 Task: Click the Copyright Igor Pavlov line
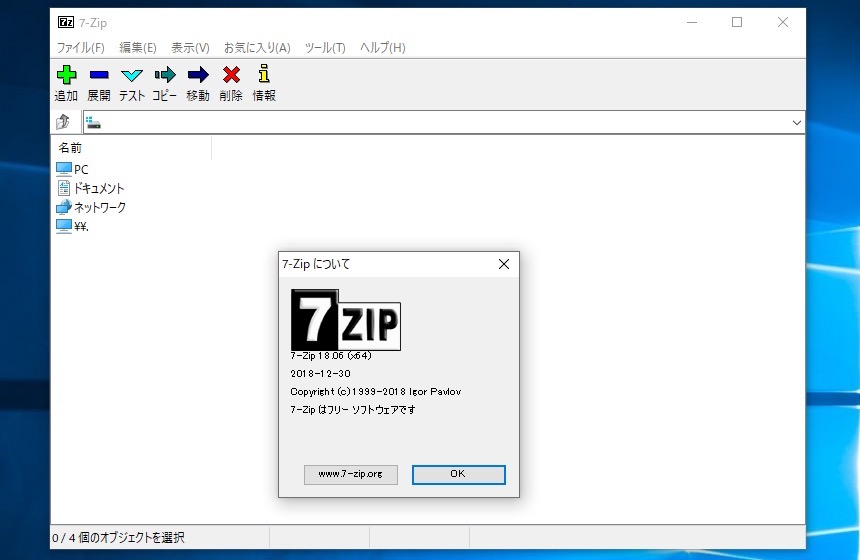coord(376,392)
